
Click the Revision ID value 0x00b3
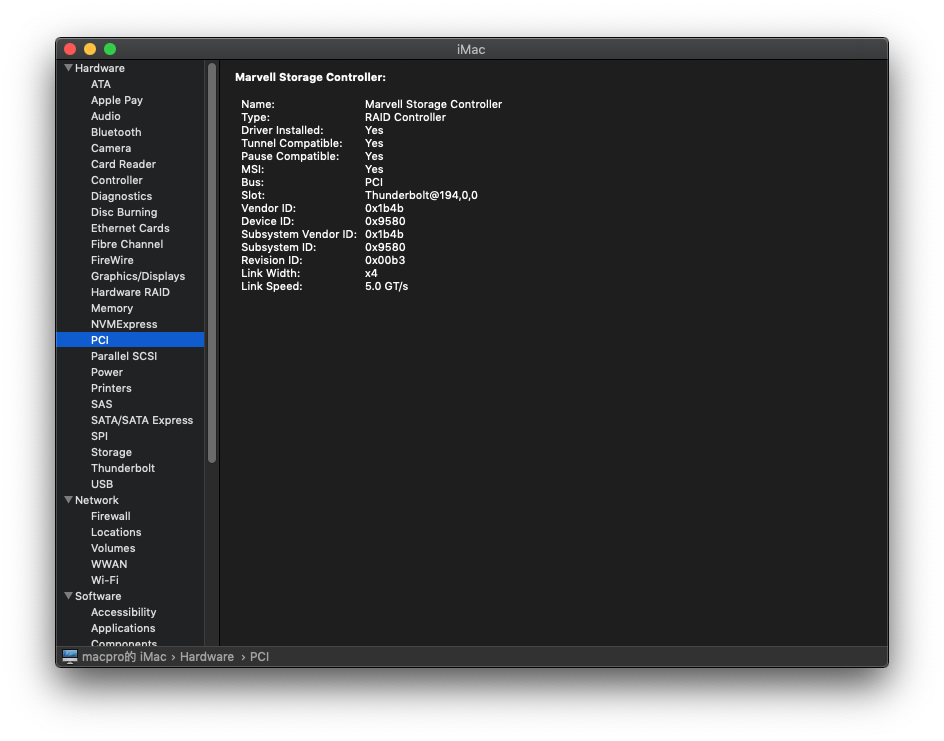[385, 260]
